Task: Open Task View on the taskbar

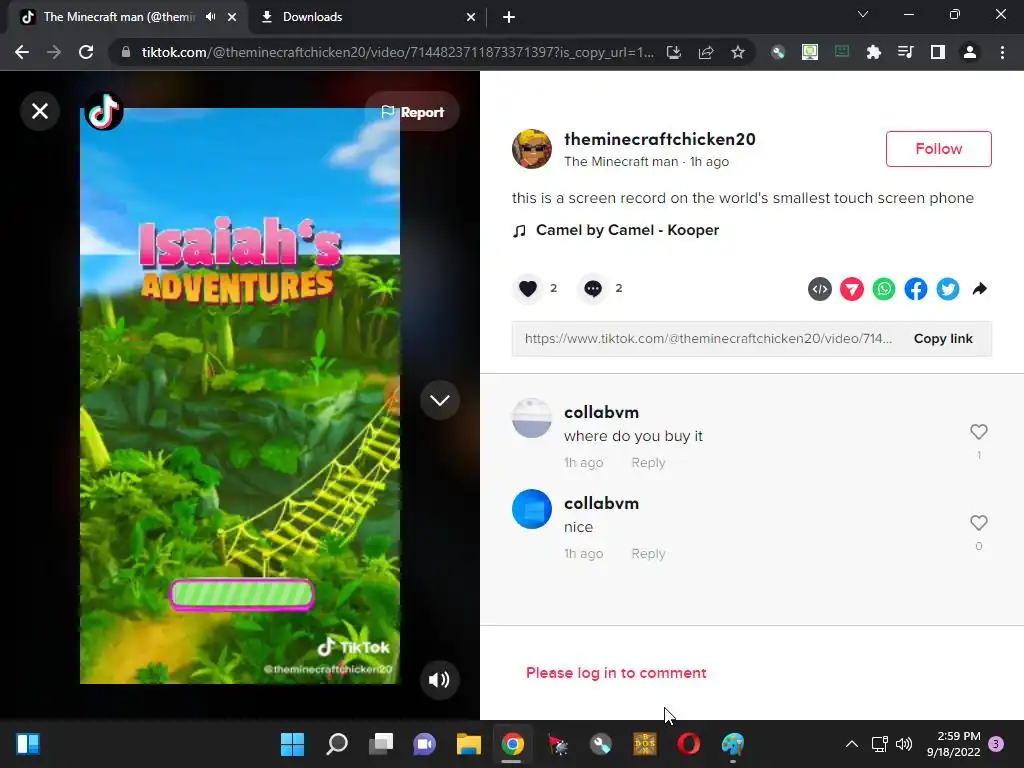Action: (381, 744)
